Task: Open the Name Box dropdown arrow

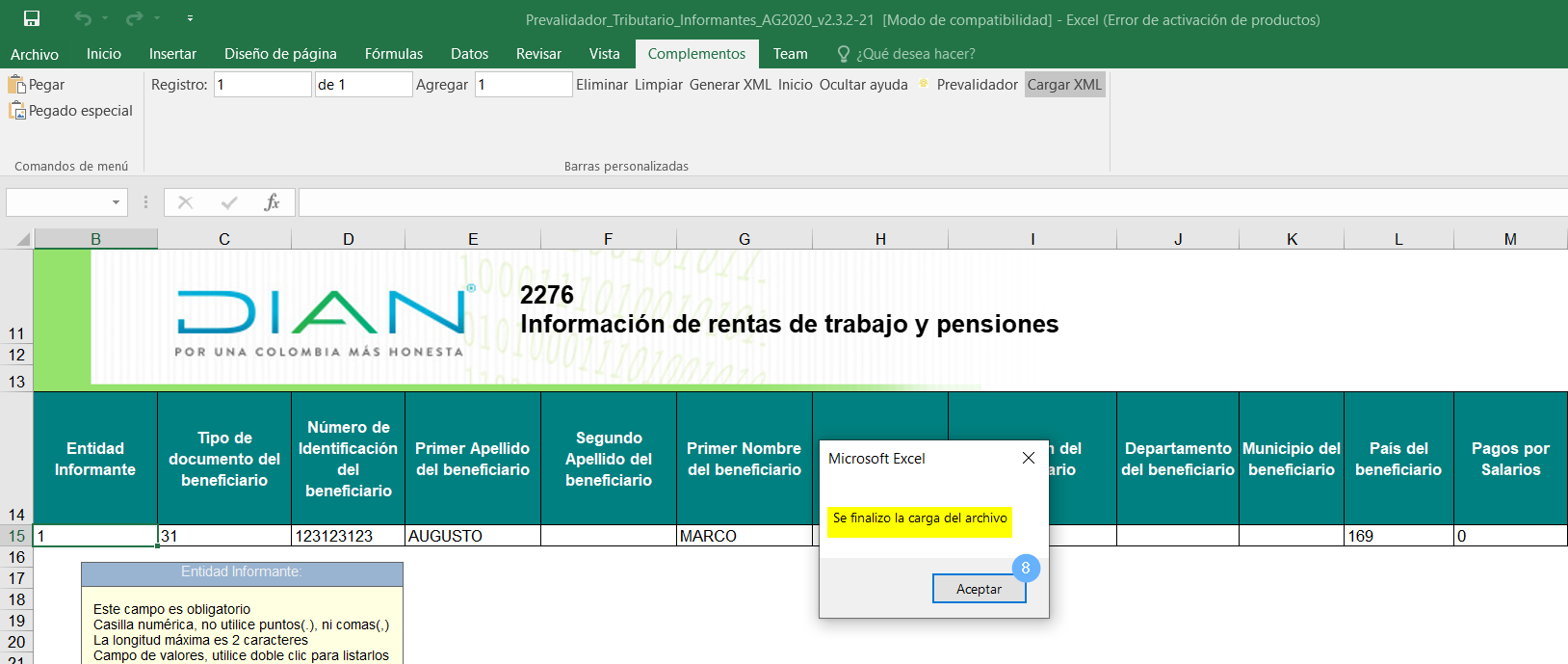Action: pos(117,202)
